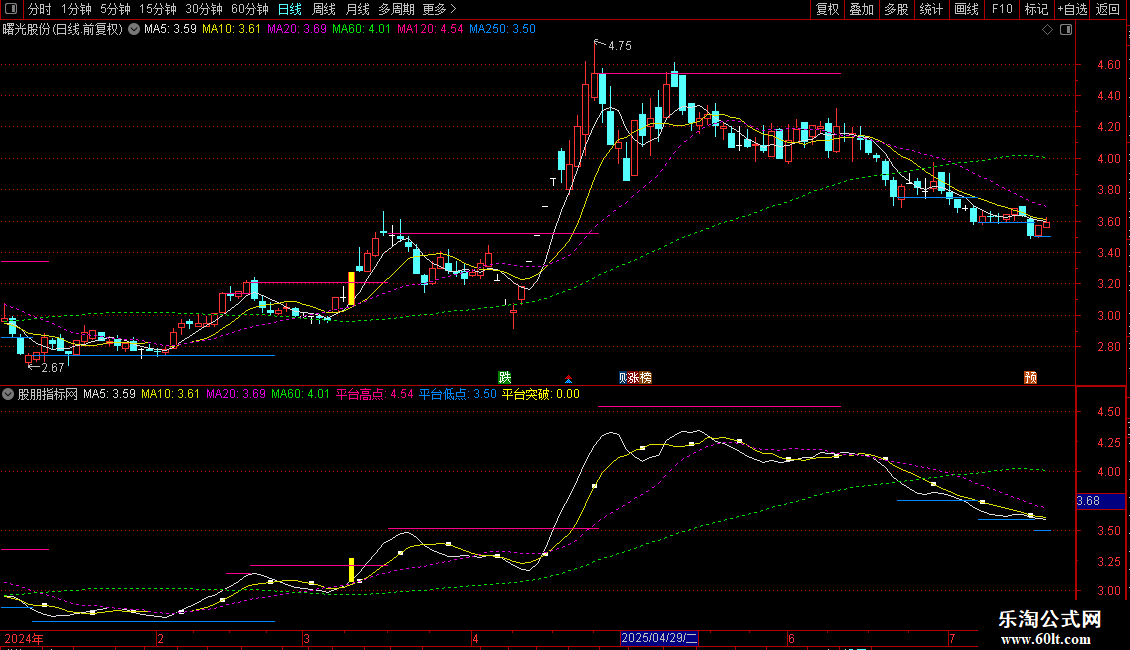
Task: Click the 2.67 low price annotation
Action: [53, 368]
